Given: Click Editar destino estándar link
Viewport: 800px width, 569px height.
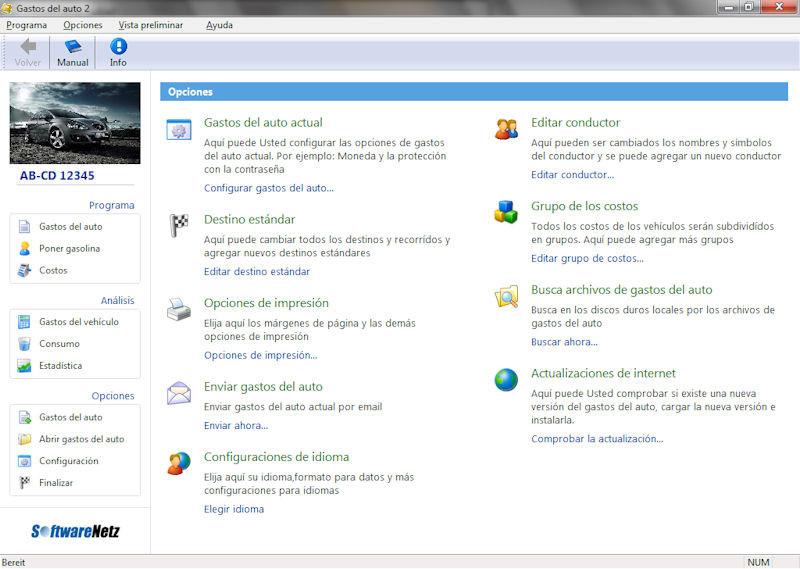Looking at the screenshot, I should pos(257,272).
